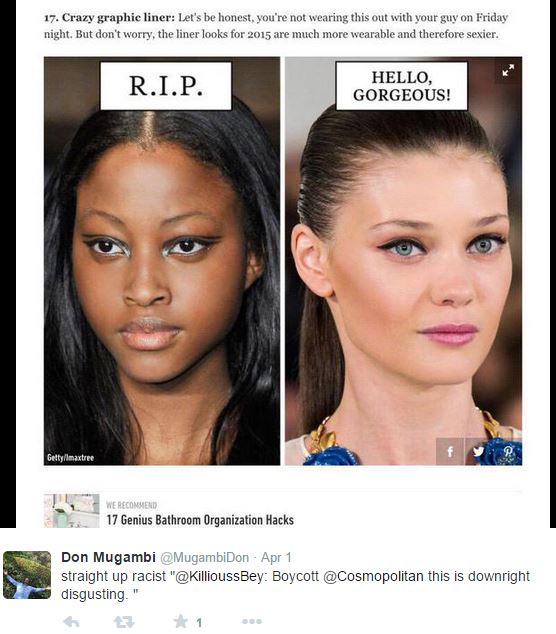The height and width of the screenshot is (634, 556).
Task: Click the Hello, Gorgeous! labeled photo
Action: (403, 261)
